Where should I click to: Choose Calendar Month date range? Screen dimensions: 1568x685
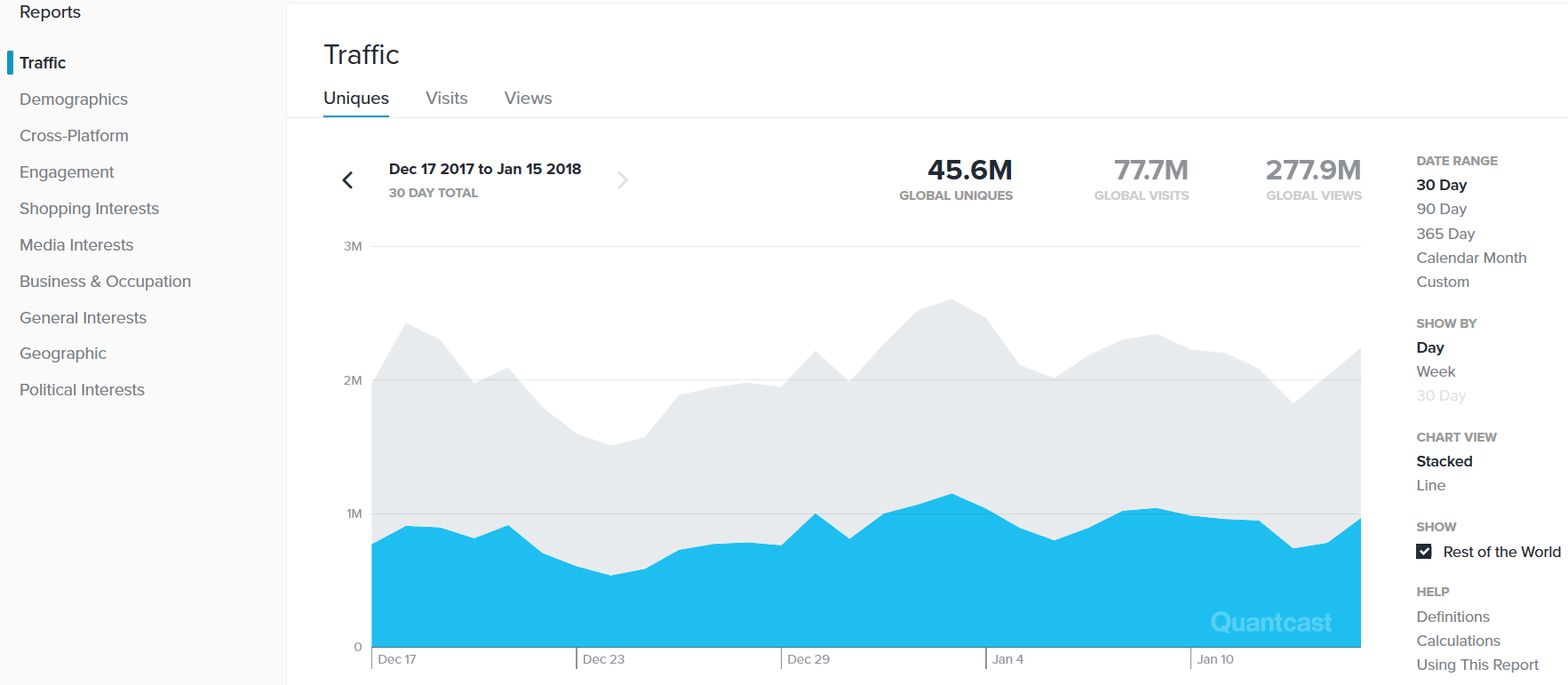(x=1470, y=258)
